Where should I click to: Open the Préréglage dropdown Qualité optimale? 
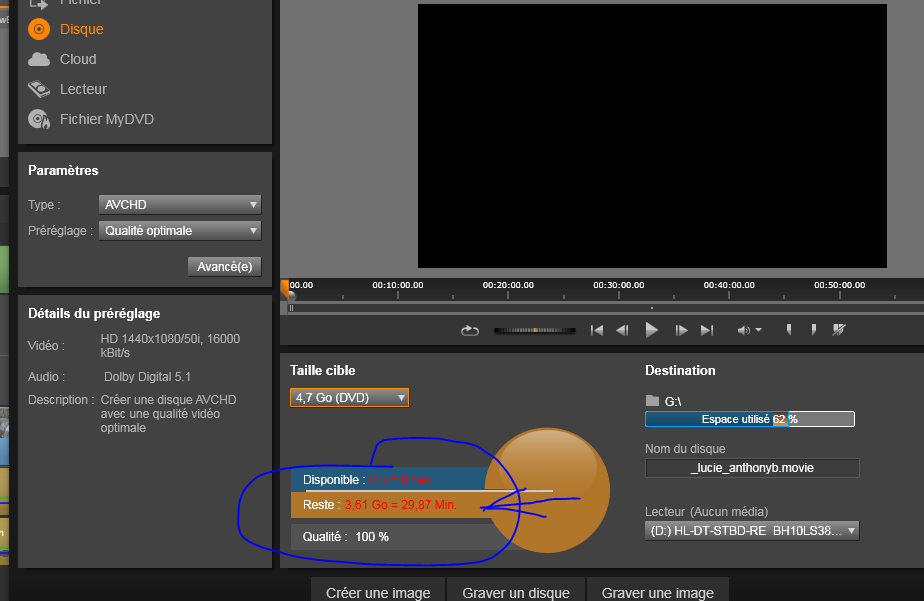(x=180, y=230)
